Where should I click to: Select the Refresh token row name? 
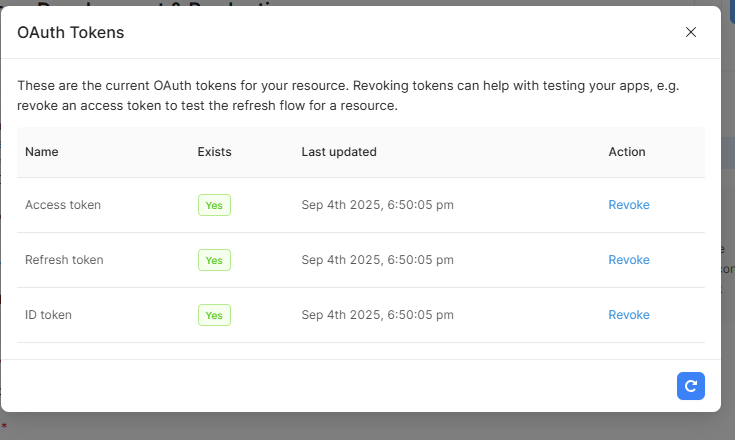pyautogui.click(x=64, y=260)
